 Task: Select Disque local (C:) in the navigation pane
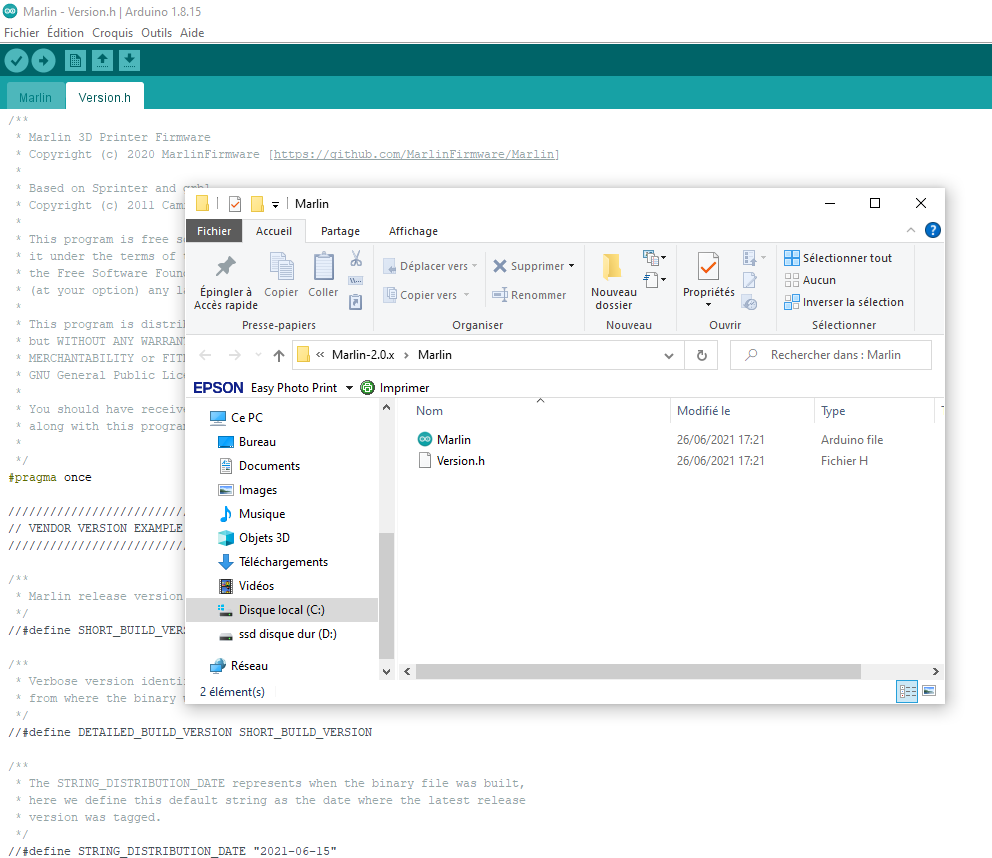[282, 610]
